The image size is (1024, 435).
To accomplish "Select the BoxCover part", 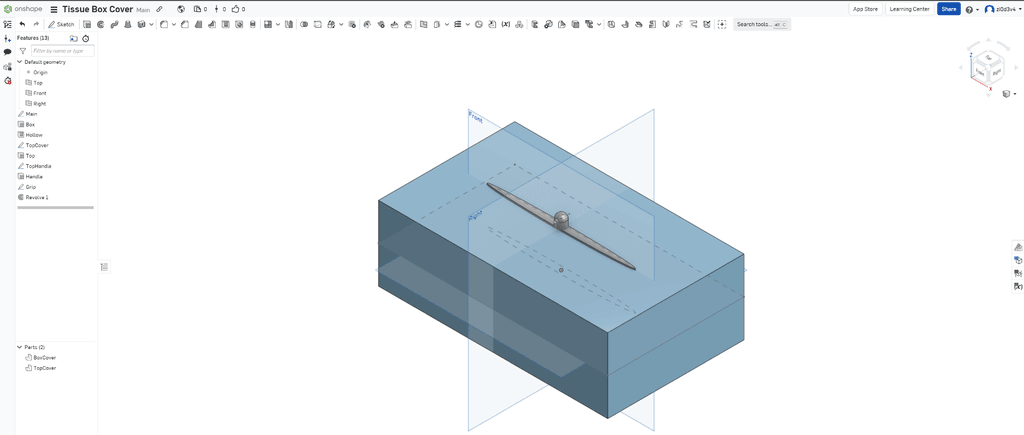I will tap(44, 357).
